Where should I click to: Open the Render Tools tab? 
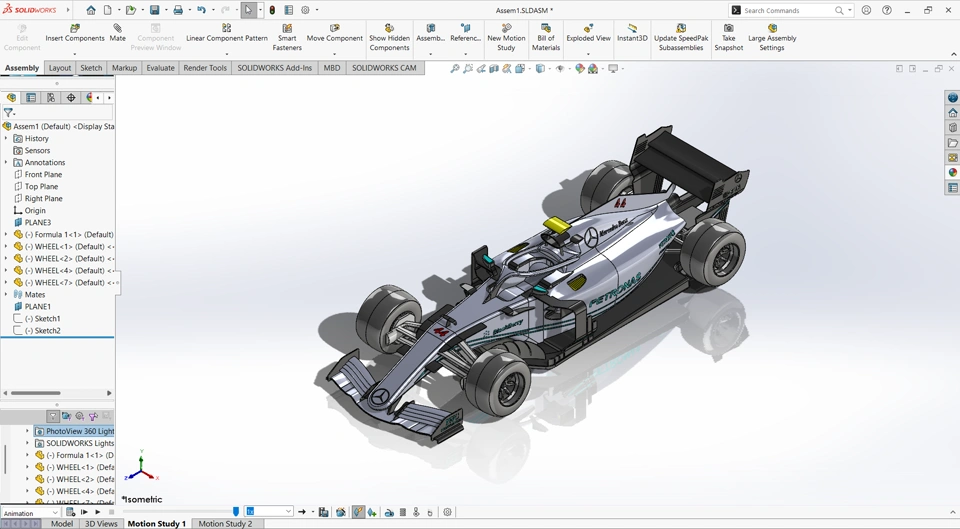[205, 68]
